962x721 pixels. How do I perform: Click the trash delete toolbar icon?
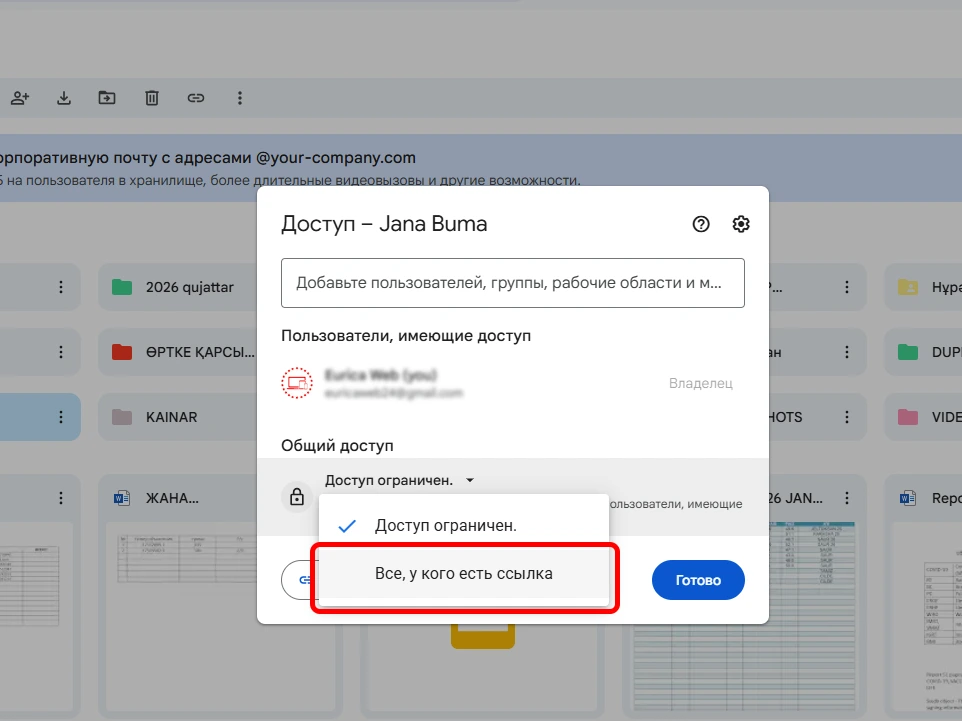click(x=152, y=98)
